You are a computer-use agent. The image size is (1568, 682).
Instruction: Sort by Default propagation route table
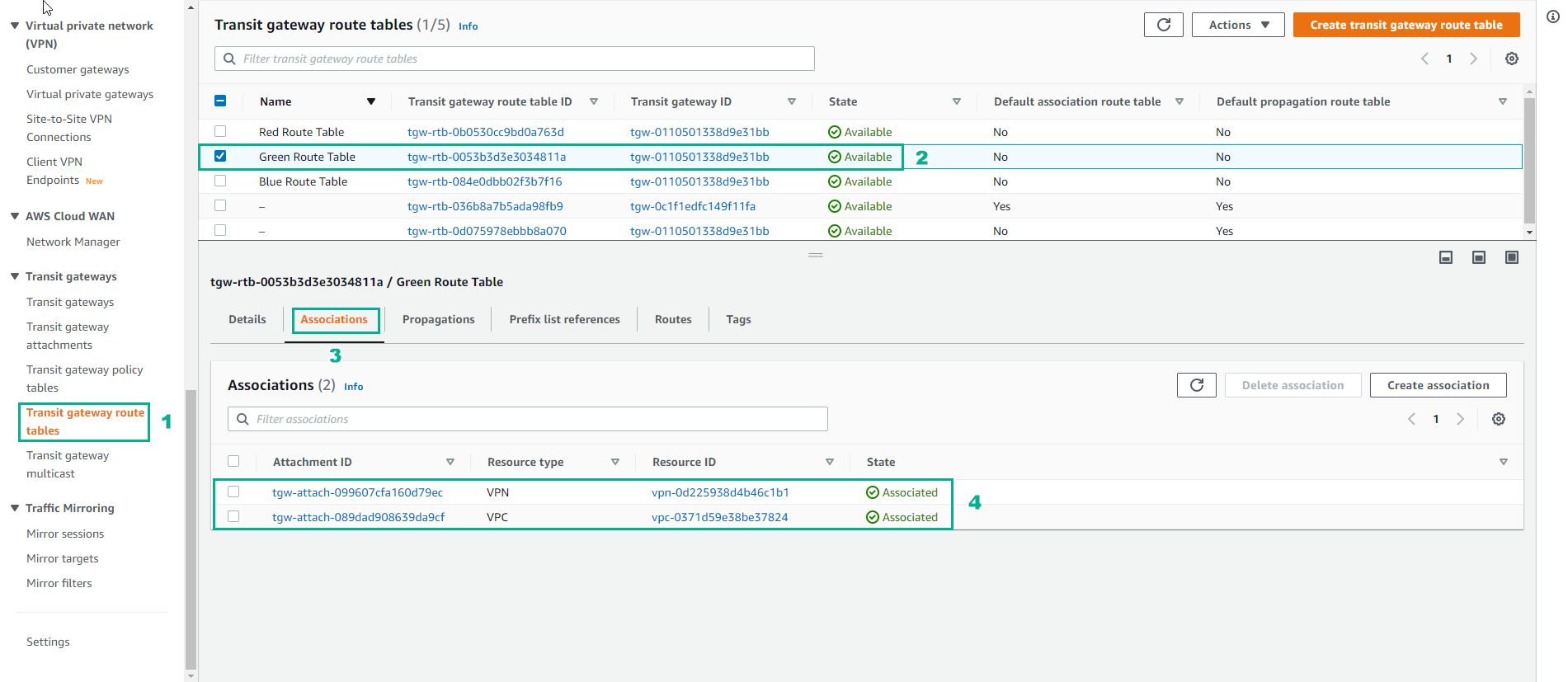pos(1503,101)
